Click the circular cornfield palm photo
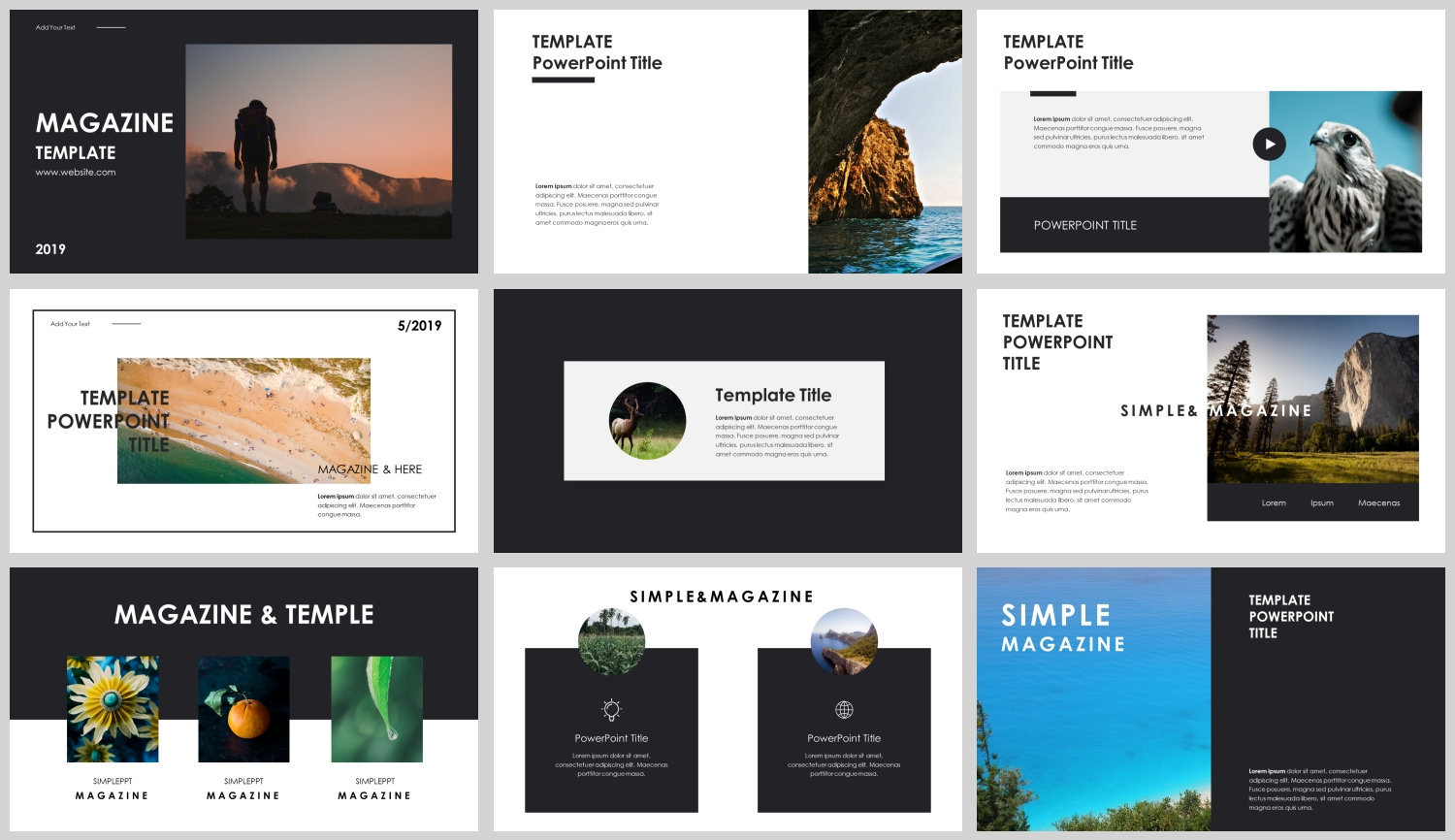 611,642
